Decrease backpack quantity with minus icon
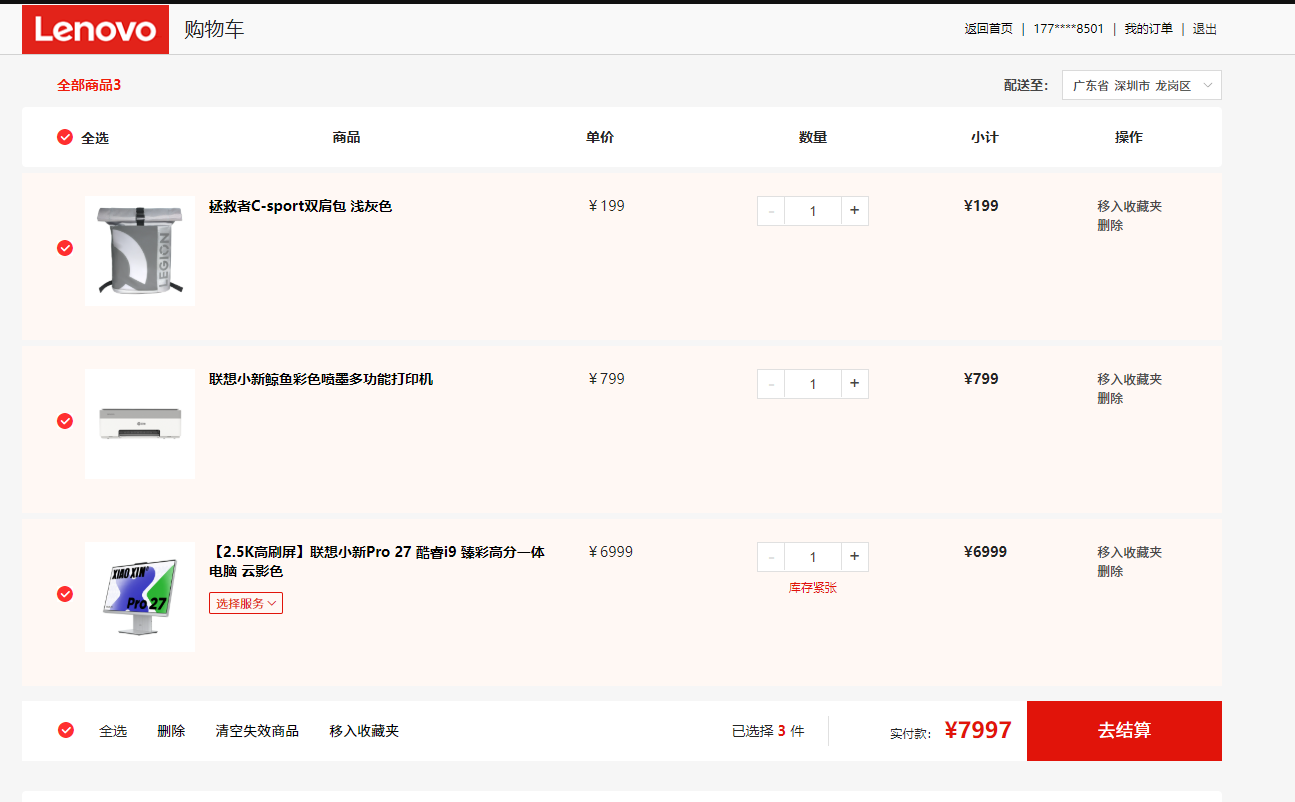 tap(771, 211)
